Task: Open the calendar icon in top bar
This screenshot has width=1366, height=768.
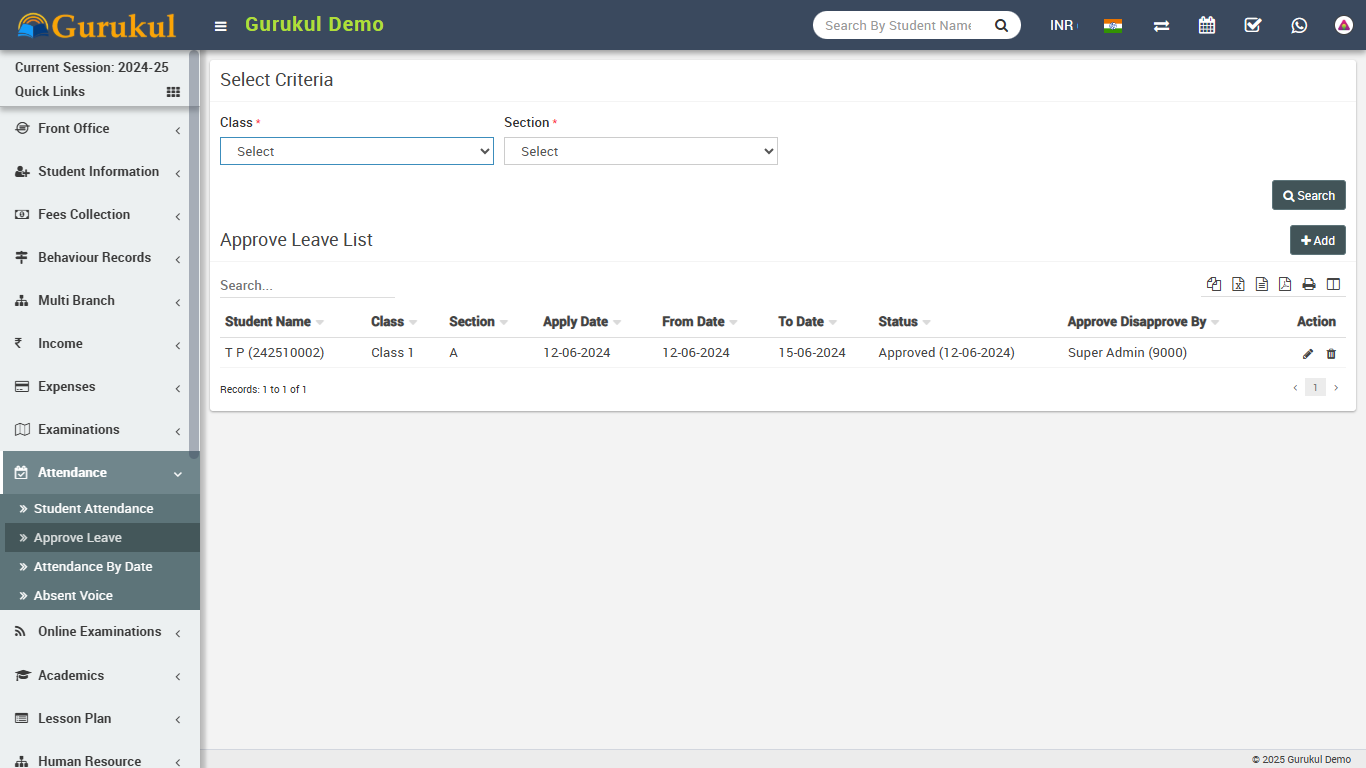Action: point(1207,25)
